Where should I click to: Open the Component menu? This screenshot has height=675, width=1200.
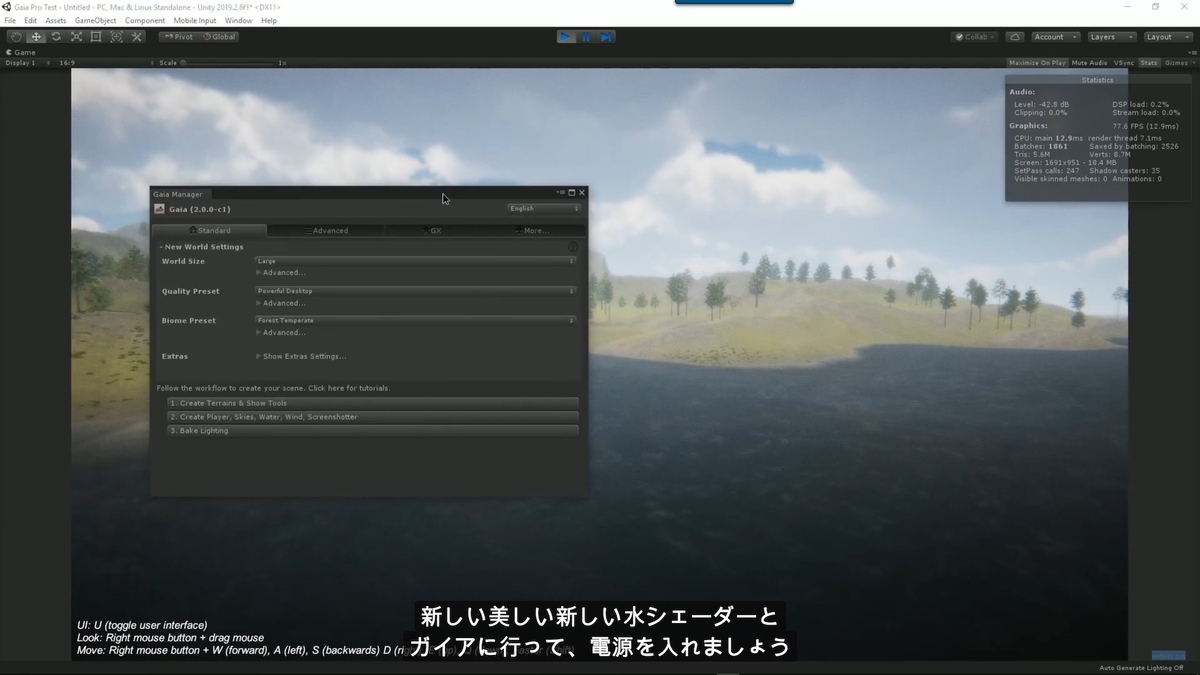[x=145, y=21]
